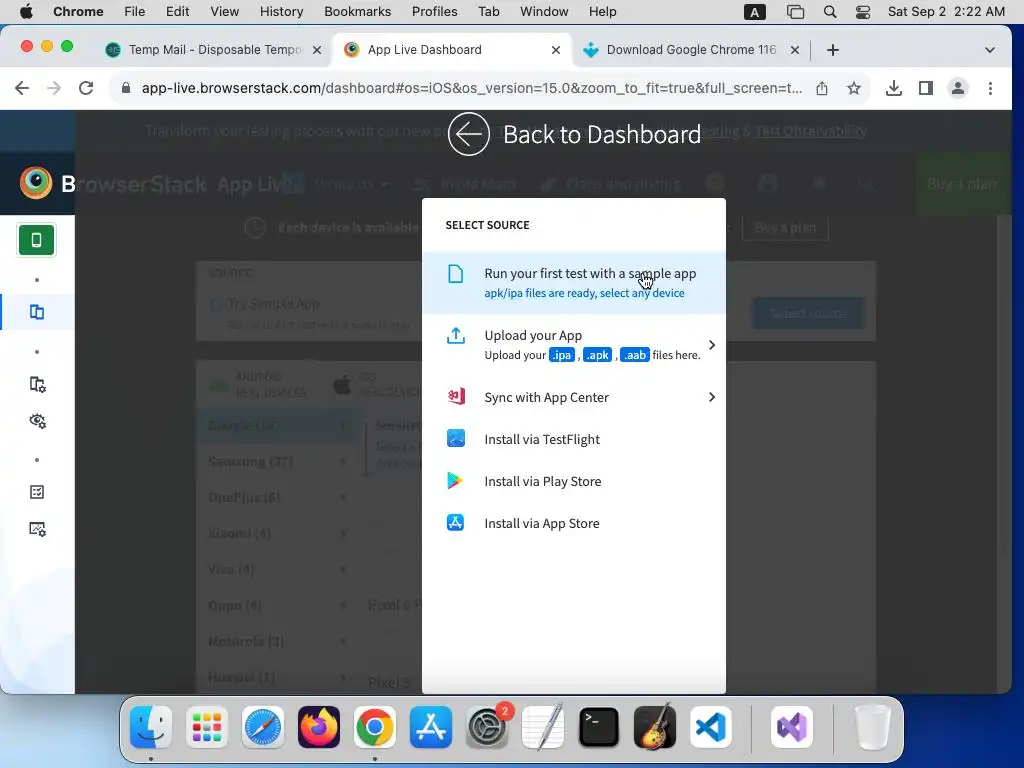Click the image settings sidebar icon

37,528
